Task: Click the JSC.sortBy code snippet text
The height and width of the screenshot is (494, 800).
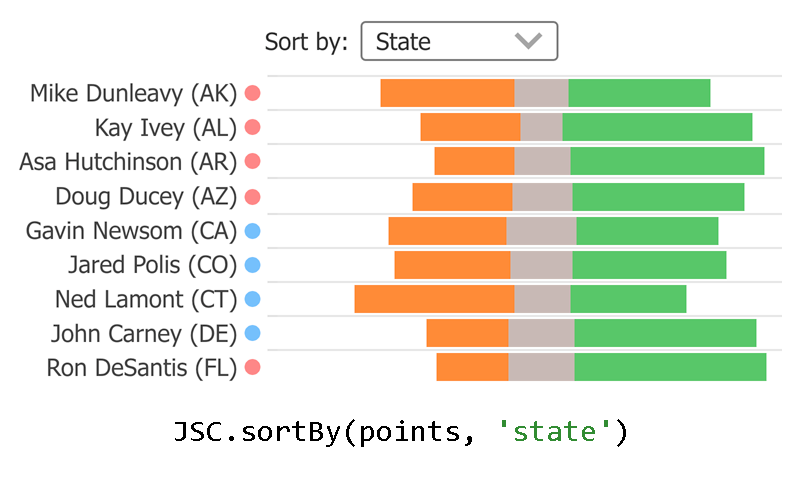Action: (x=400, y=432)
